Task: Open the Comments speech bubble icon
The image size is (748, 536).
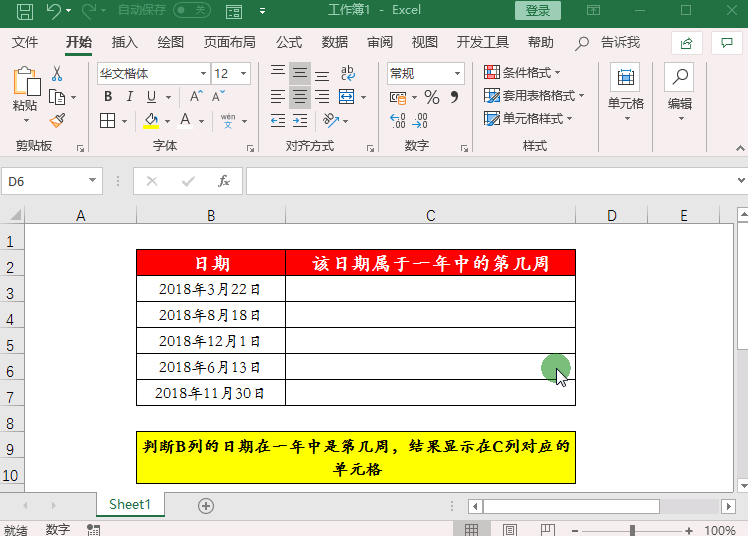Action: [x=727, y=43]
